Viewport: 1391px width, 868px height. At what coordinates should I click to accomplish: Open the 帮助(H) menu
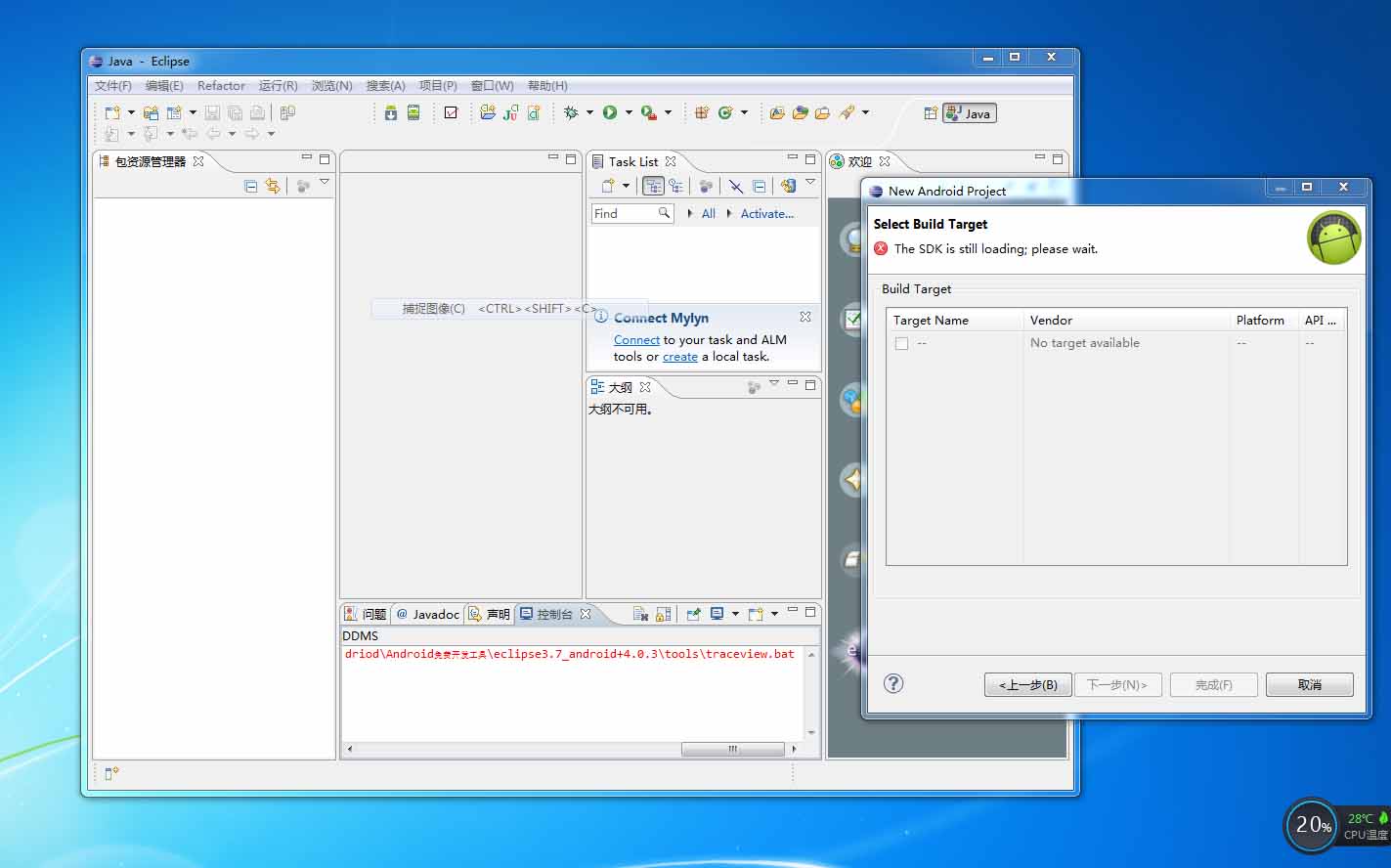547,86
